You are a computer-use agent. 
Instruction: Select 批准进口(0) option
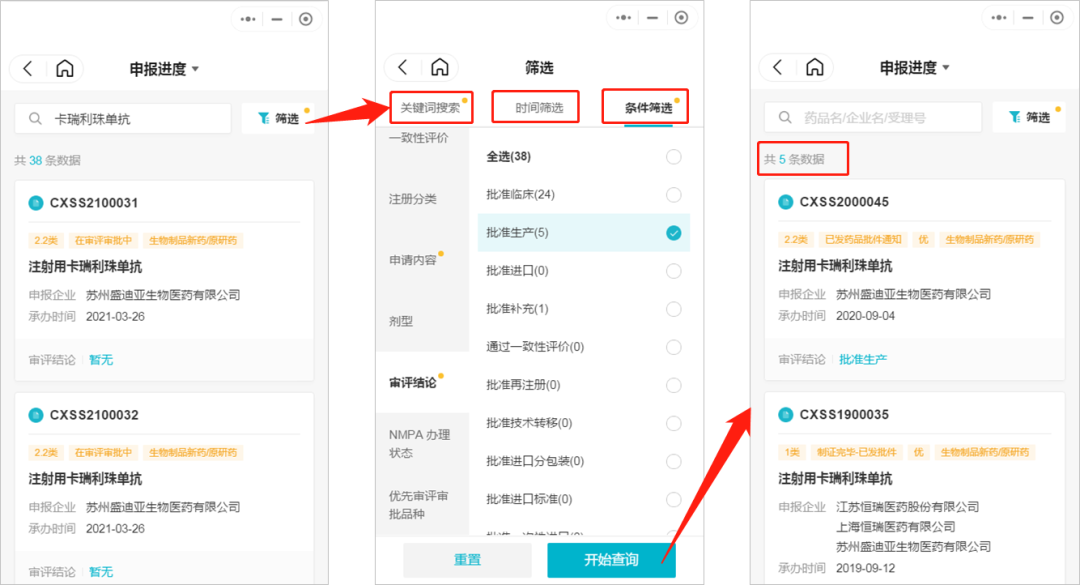674,271
